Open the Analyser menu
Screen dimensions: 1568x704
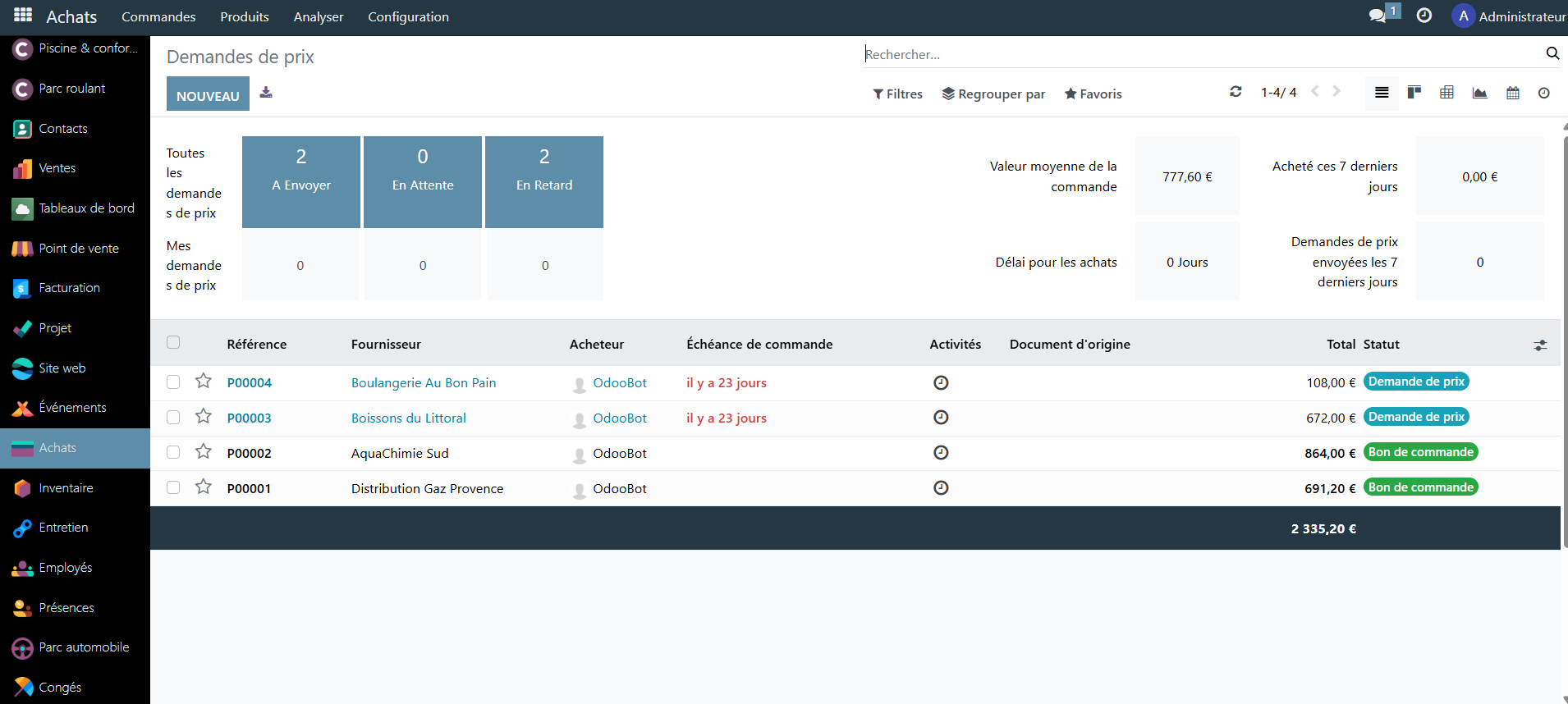319,16
